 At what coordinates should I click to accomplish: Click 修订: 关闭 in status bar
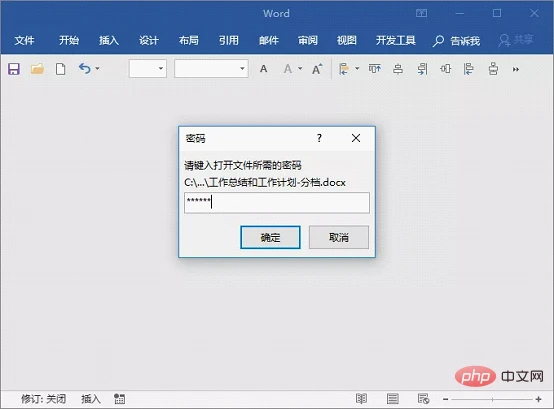[x=43, y=399]
